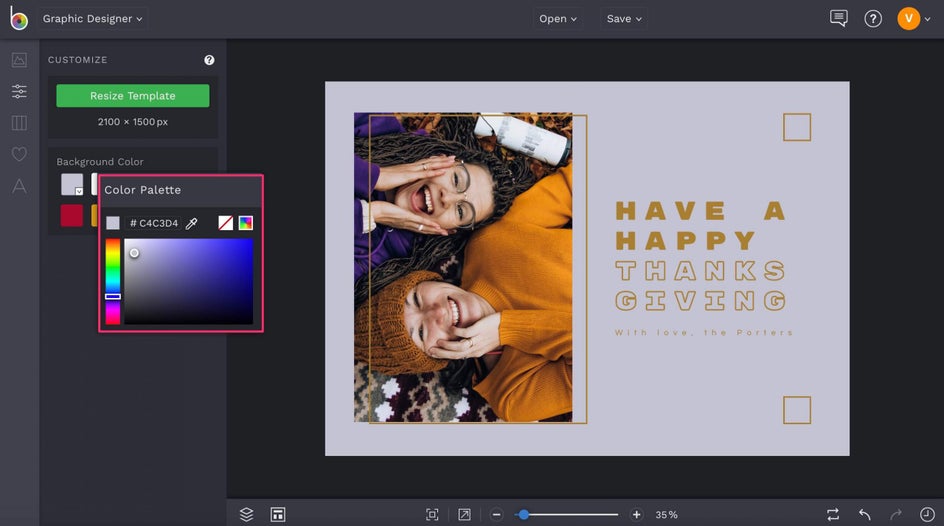The height and width of the screenshot is (526, 944).
Task: Open the history clock icon
Action: [x=927, y=514]
